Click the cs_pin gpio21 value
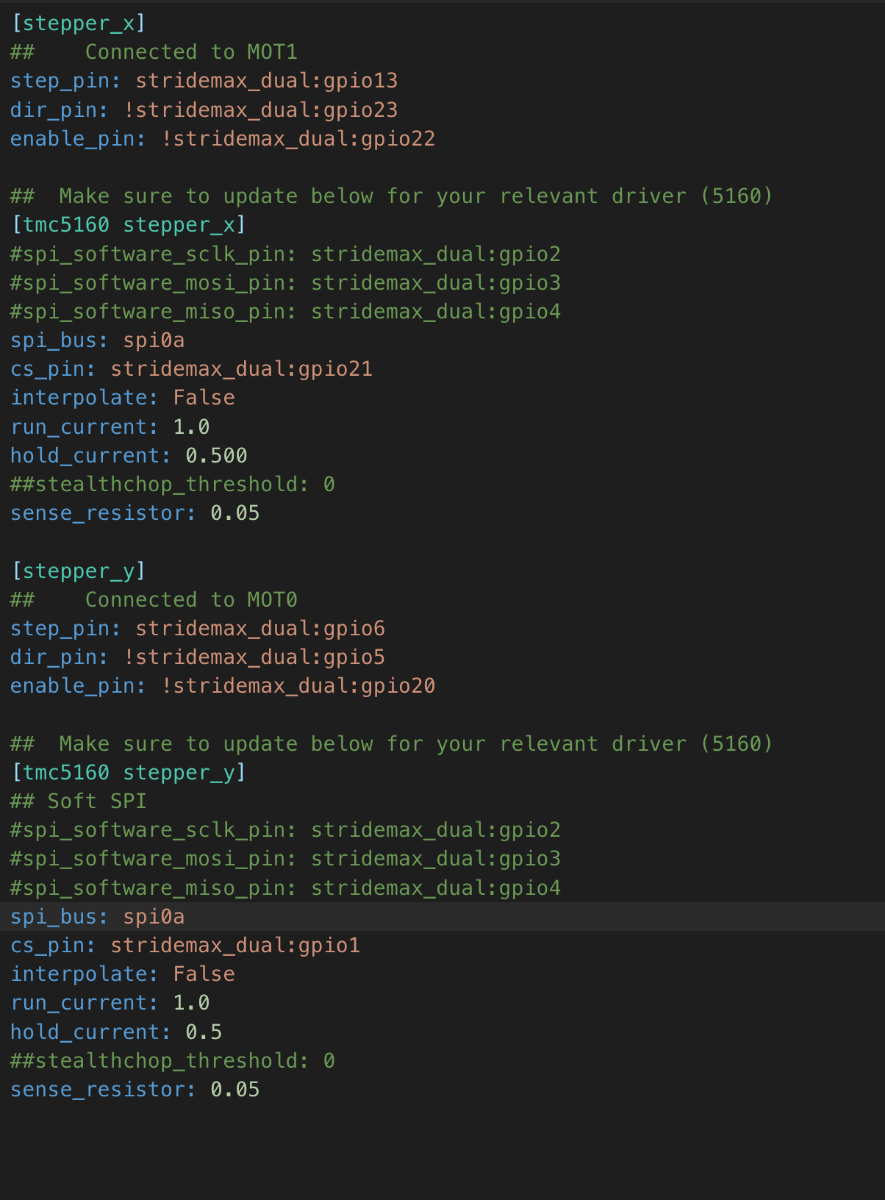Image resolution: width=885 pixels, height=1200 pixels. 241,369
